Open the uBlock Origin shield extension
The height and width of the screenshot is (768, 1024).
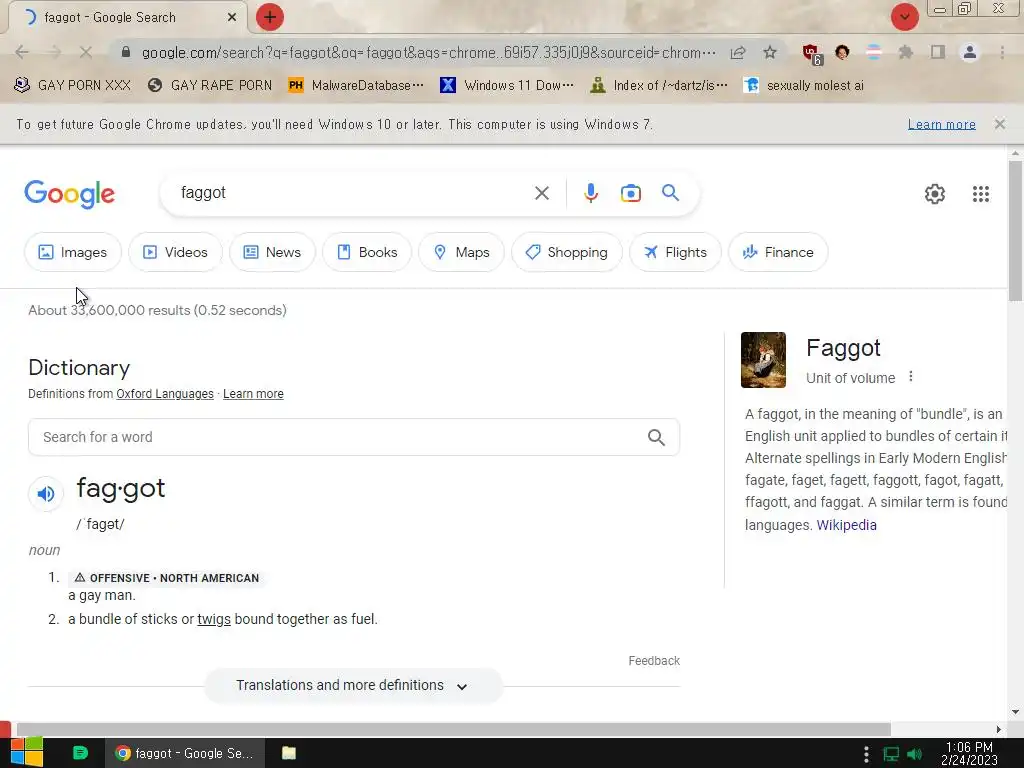[812, 54]
